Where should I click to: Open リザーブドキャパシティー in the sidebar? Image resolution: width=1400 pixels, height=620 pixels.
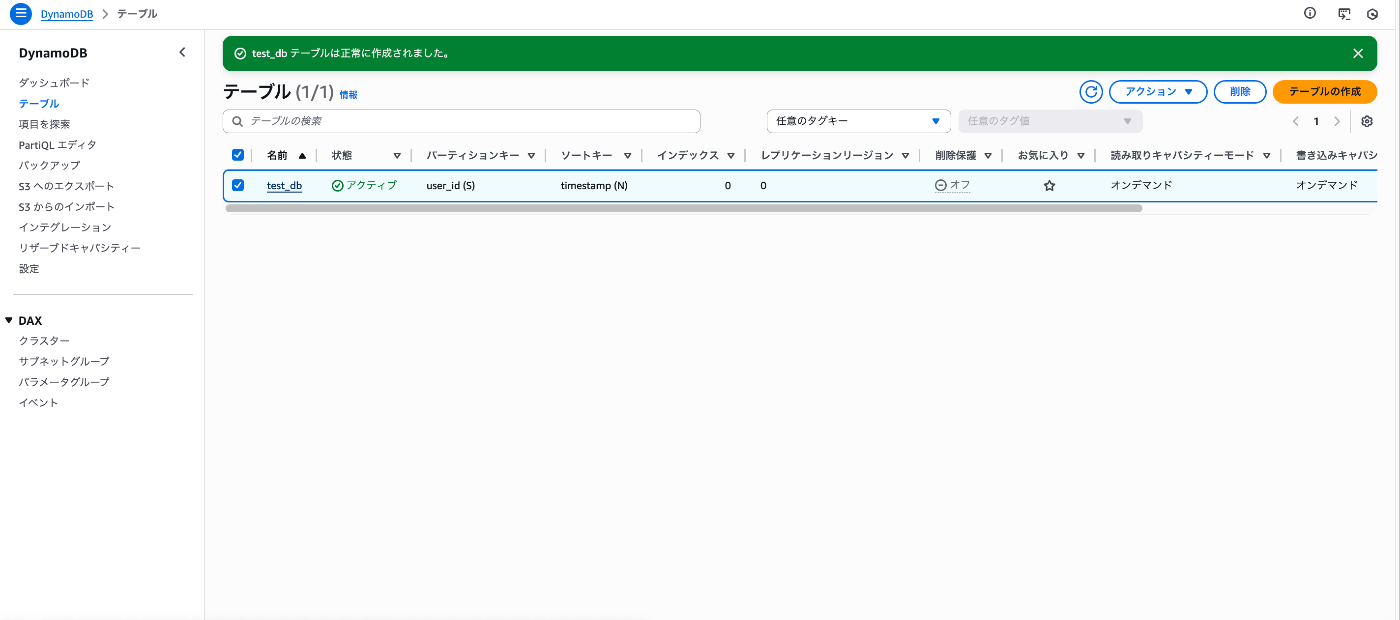(80, 248)
